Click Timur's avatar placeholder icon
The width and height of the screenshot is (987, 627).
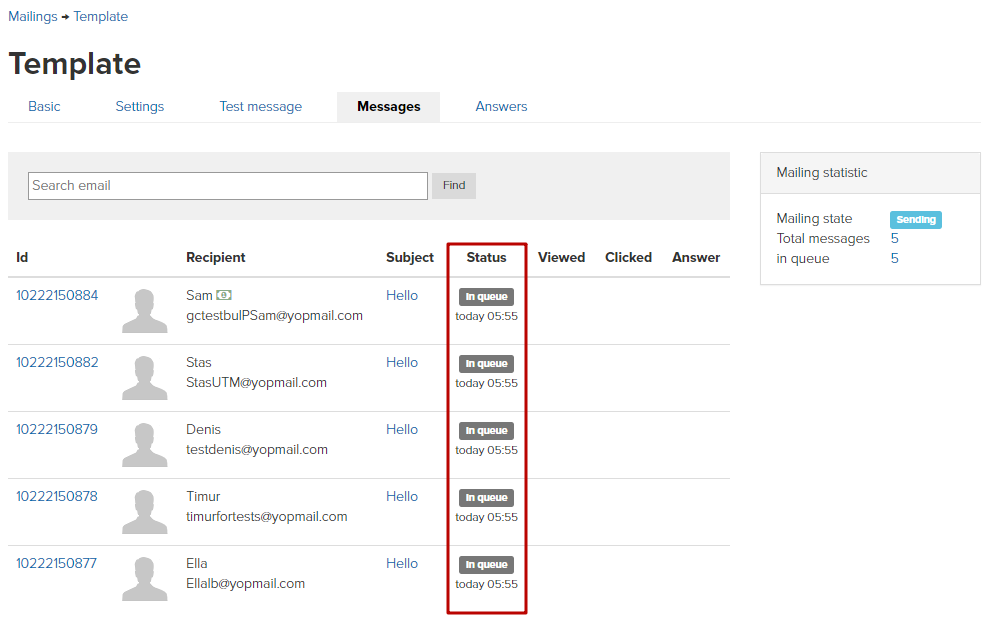point(145,512)
